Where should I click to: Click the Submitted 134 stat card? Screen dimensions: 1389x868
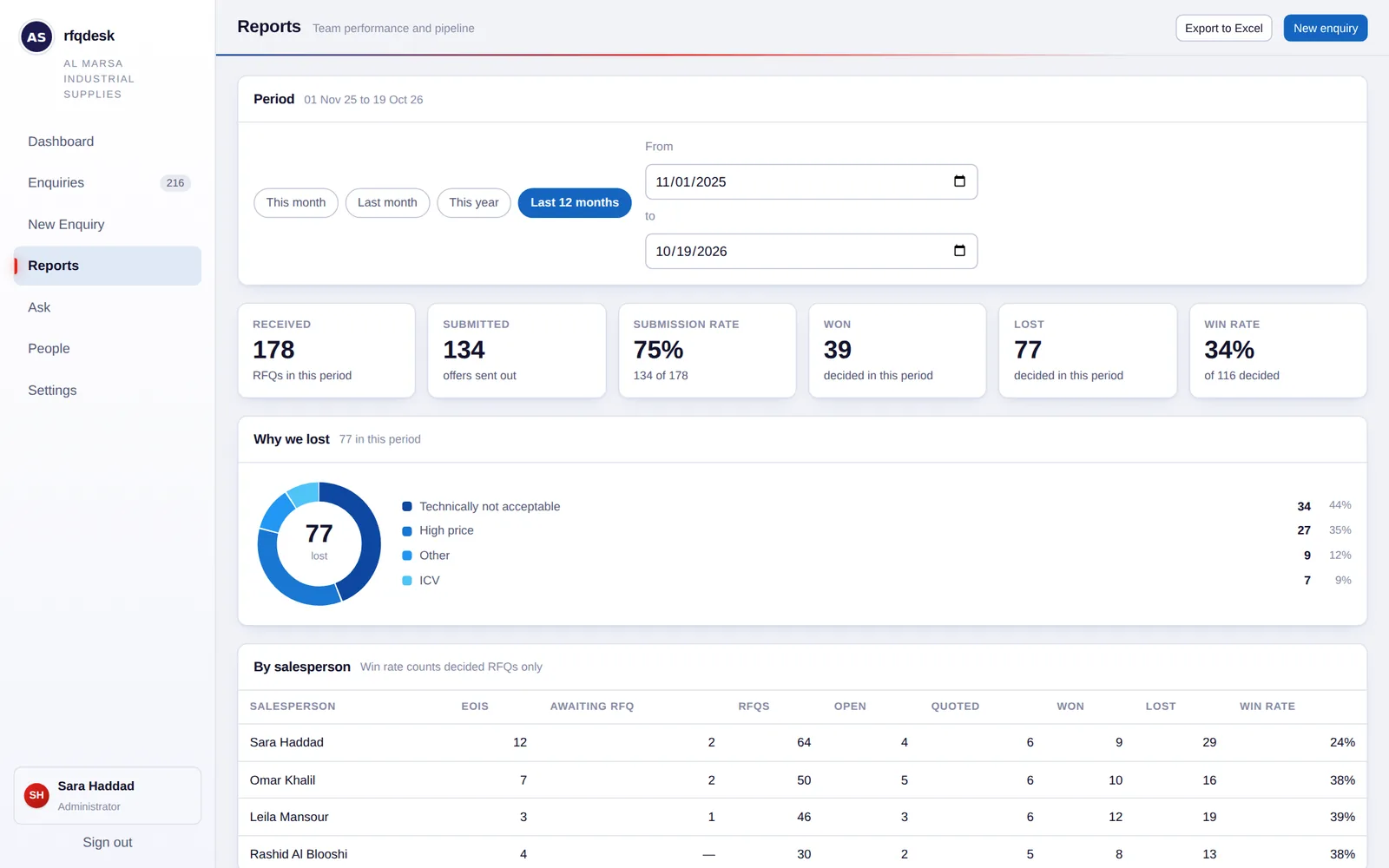coord(517,351)
